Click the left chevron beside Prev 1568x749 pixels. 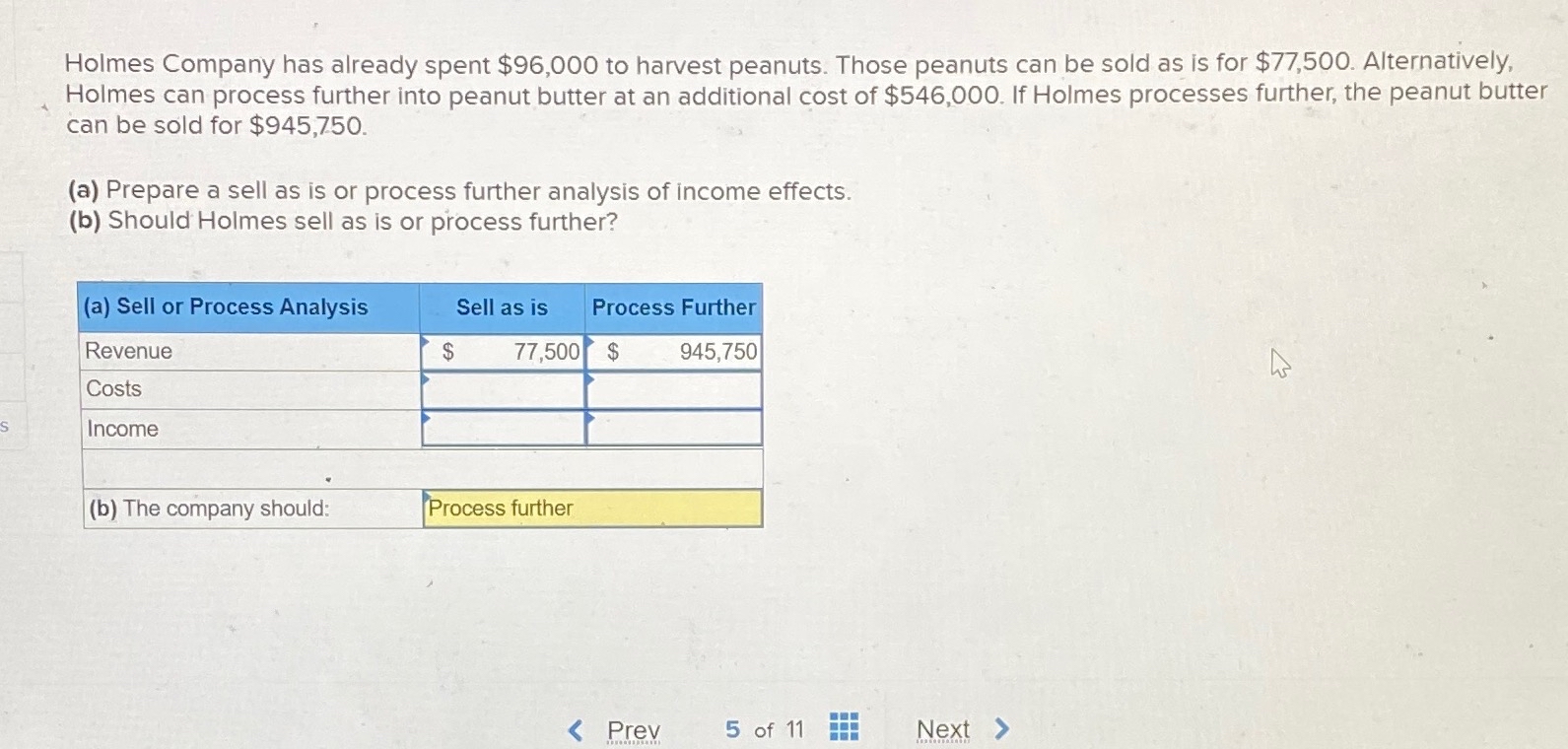point(575,729)
